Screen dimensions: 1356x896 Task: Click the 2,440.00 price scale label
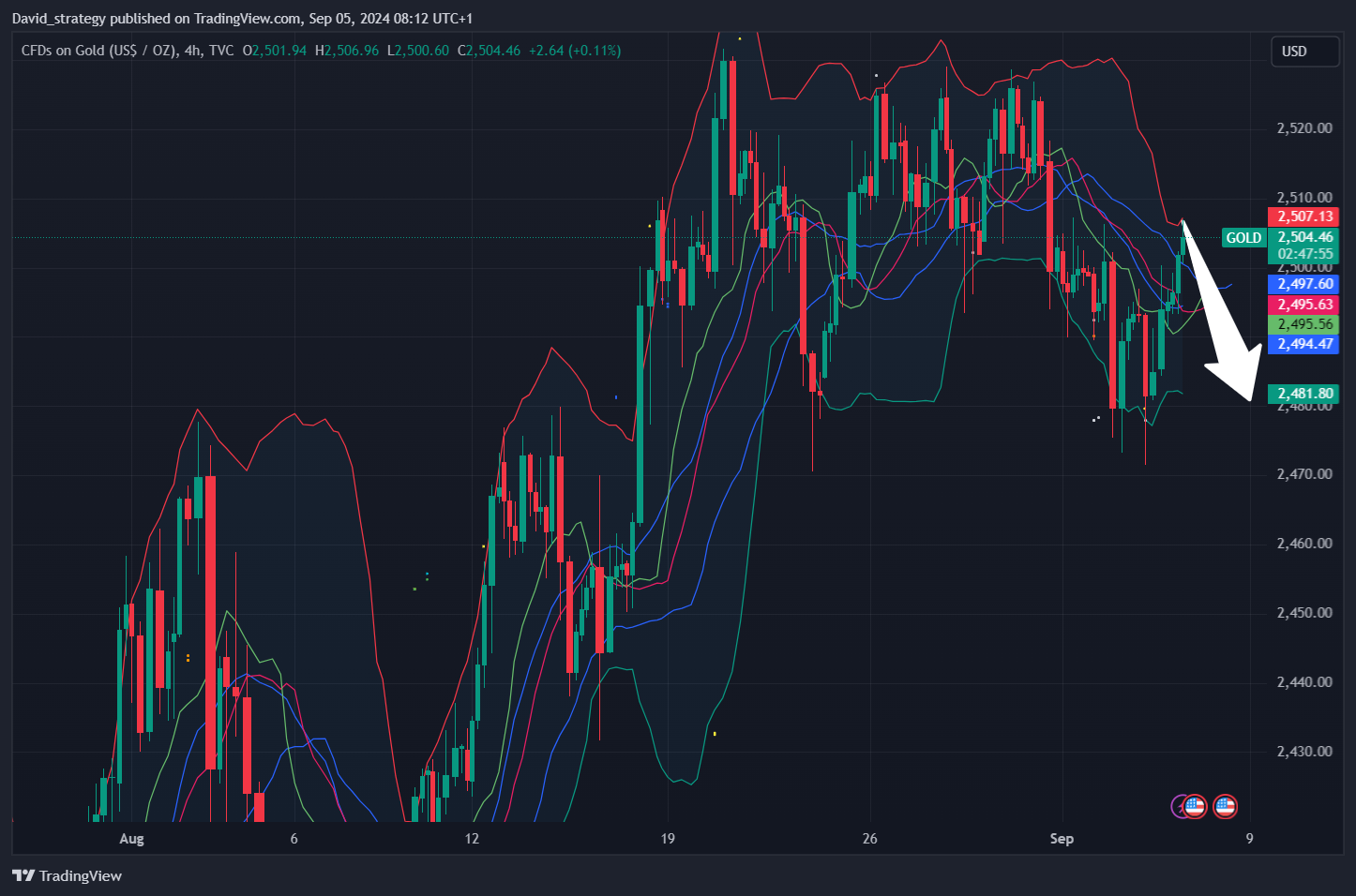tap(1304, 682)
